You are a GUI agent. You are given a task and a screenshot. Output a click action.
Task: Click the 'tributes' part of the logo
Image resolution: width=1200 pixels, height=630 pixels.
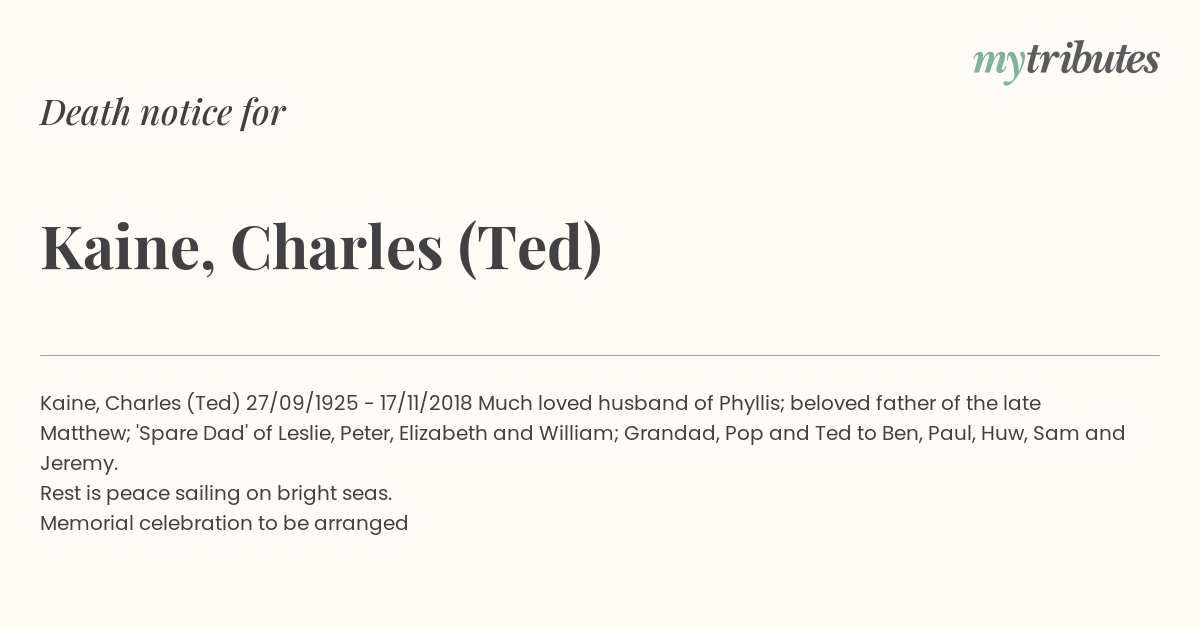tap(1093, 60)
